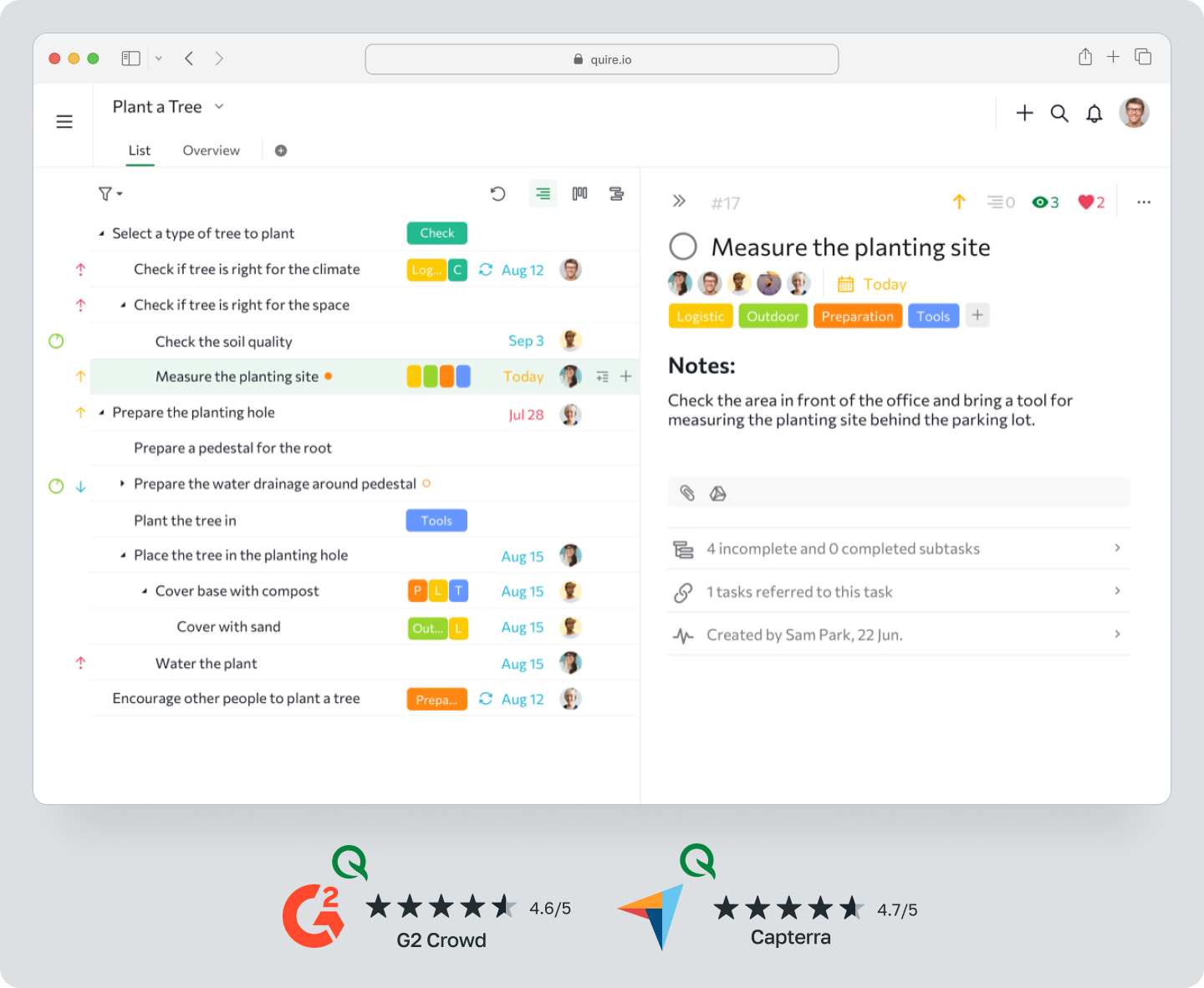This screenshot has height=988, width=1204.
Task: Click the circle to complete Measure the planting site
Action: tap(683, 246)
